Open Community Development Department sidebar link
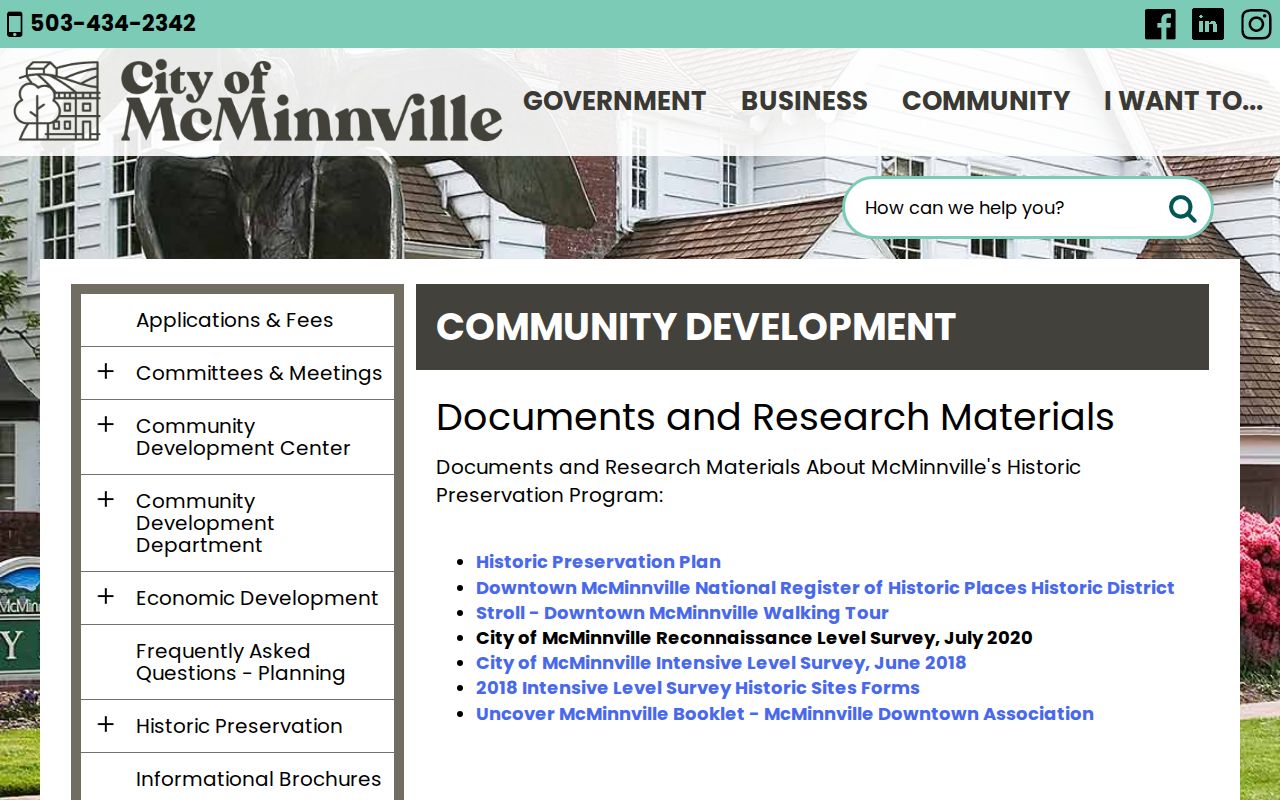Image resolution: width=1280 pixels, height=800 pixels. (205, 523)
